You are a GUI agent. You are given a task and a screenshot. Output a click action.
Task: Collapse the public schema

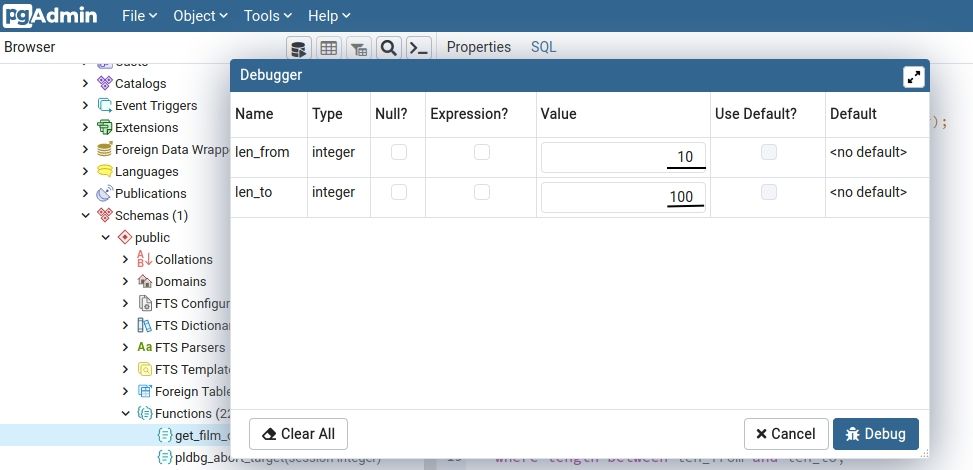[105, 238]
